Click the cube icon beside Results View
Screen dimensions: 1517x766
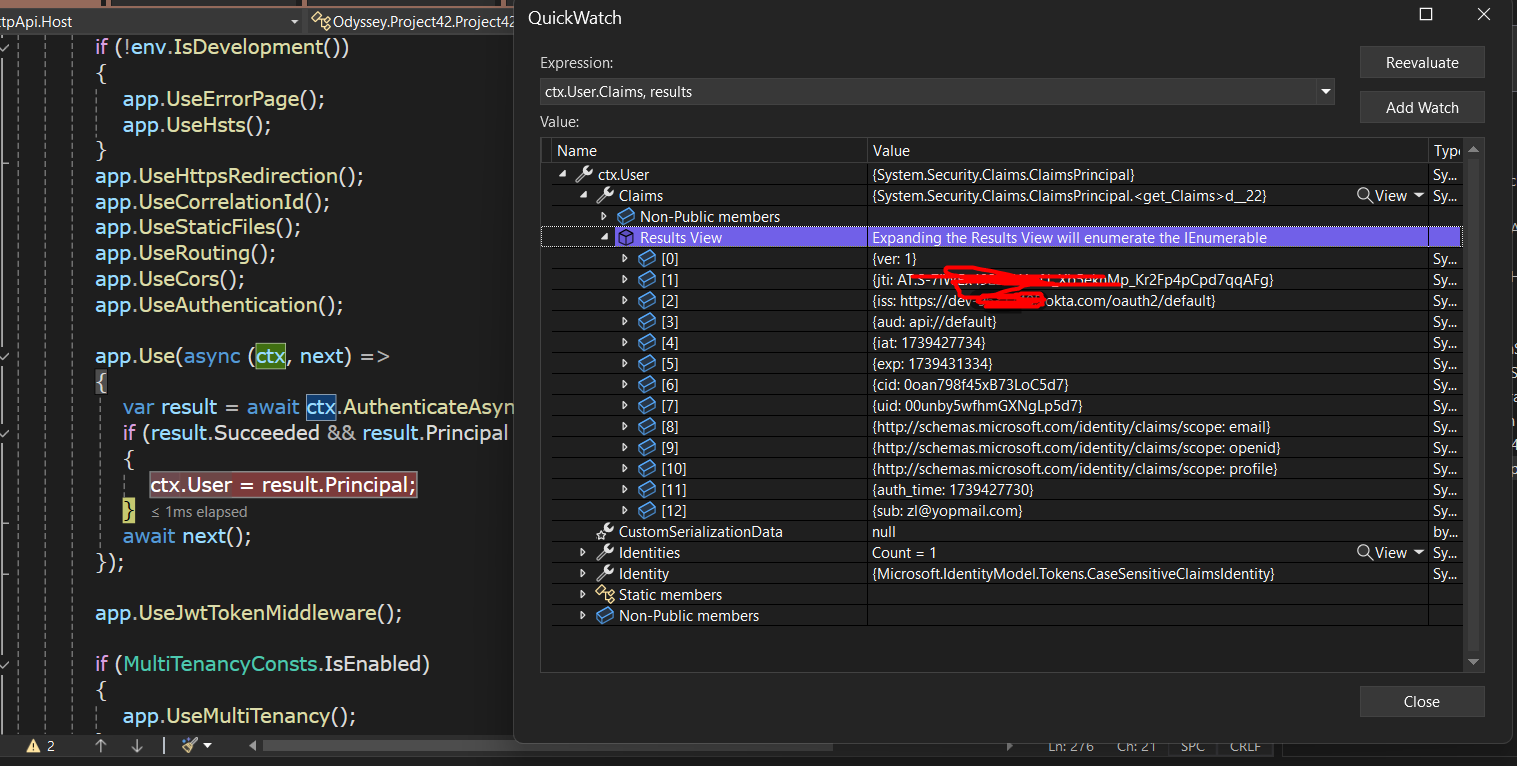pos(626,238)
